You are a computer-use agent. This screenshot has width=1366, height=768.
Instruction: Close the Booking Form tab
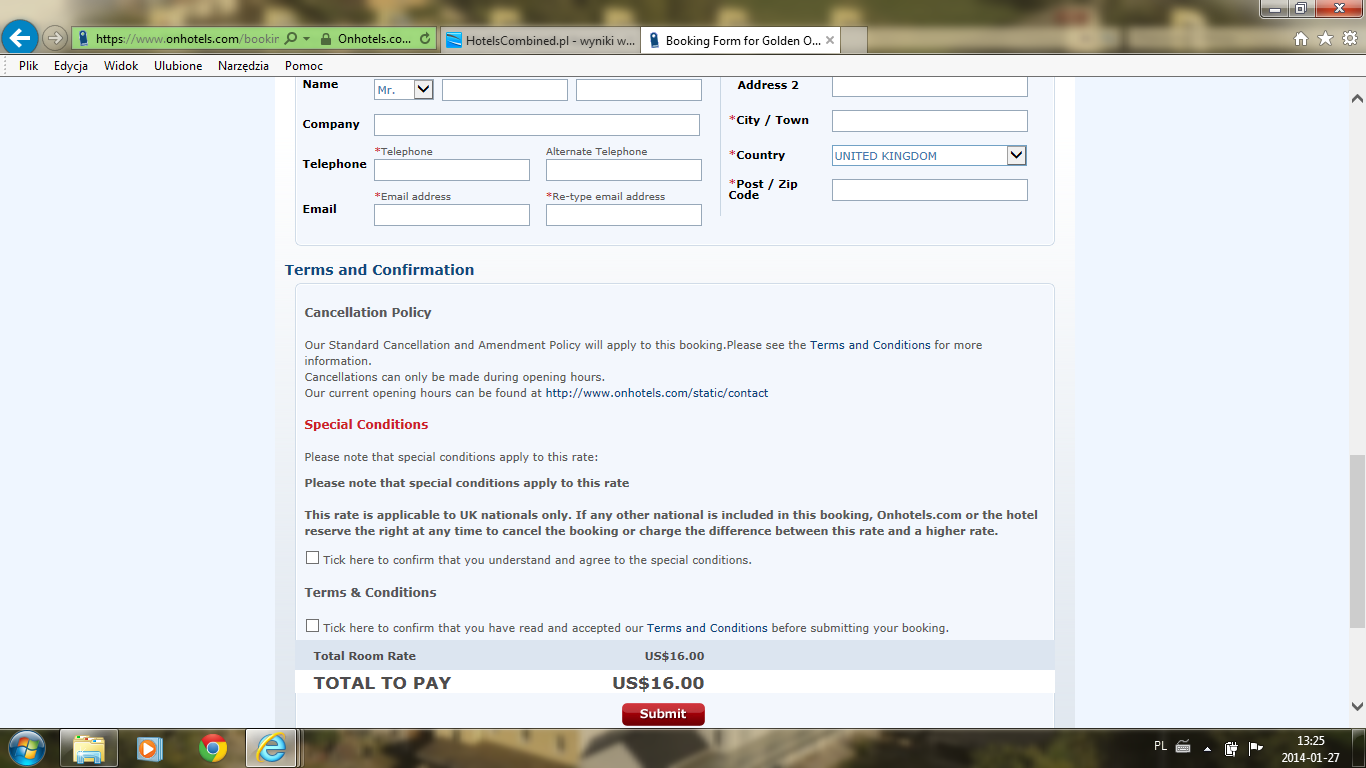click(831, 40)
